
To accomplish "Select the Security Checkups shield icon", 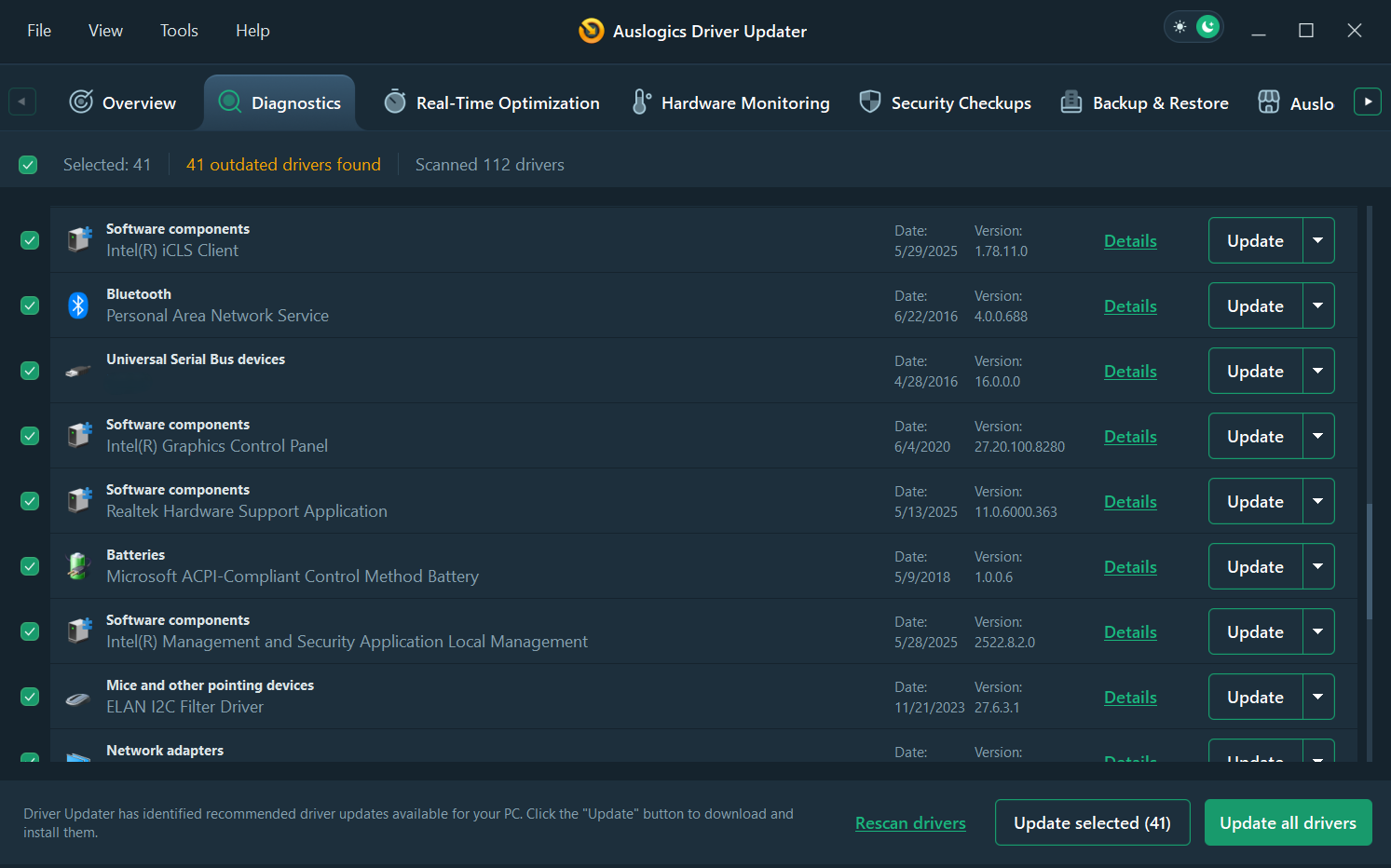I will point(869,102).
